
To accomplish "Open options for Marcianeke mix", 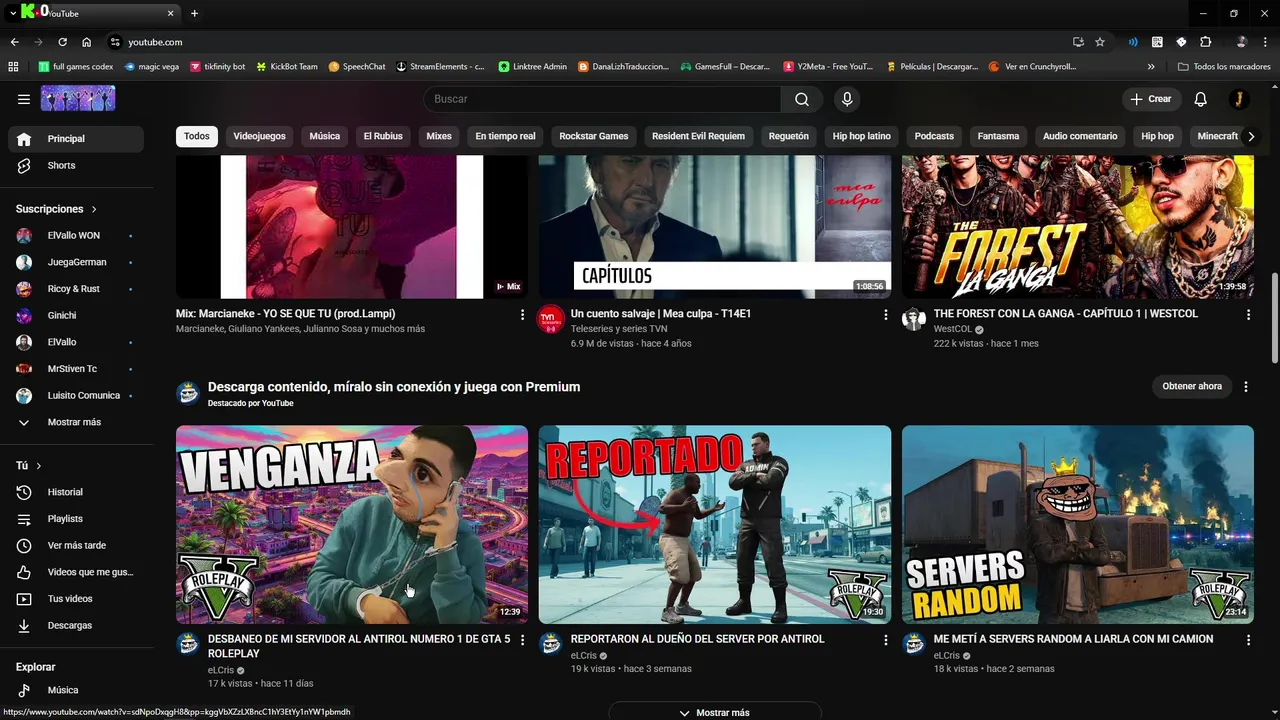I will (522, 314).
